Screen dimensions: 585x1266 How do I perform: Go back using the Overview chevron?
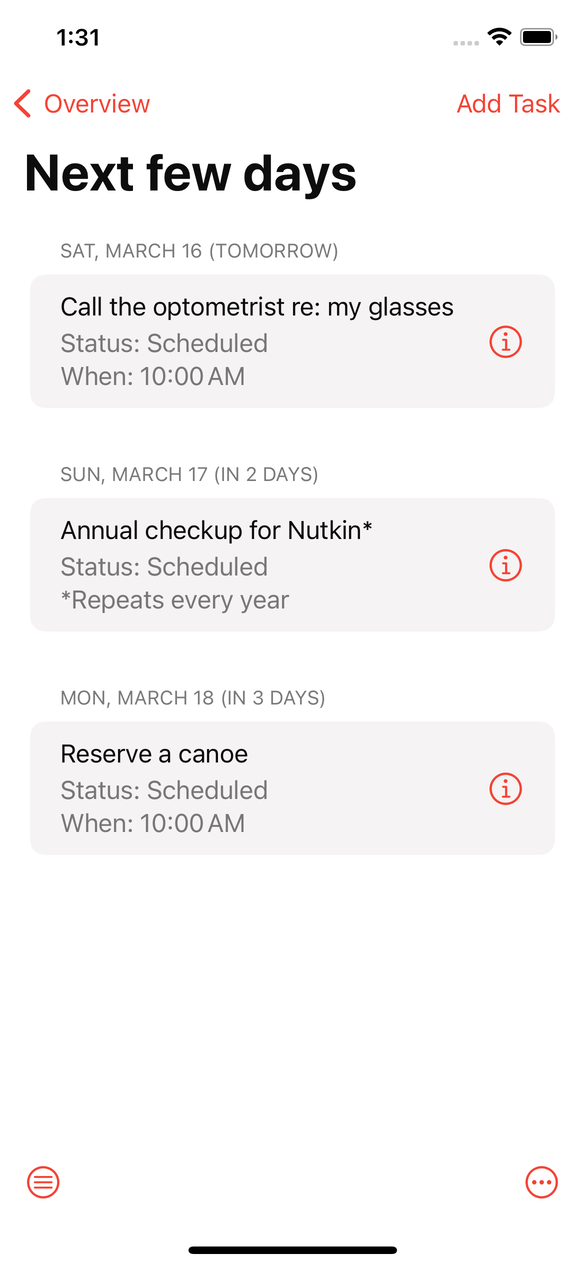[x=23, y=104]
